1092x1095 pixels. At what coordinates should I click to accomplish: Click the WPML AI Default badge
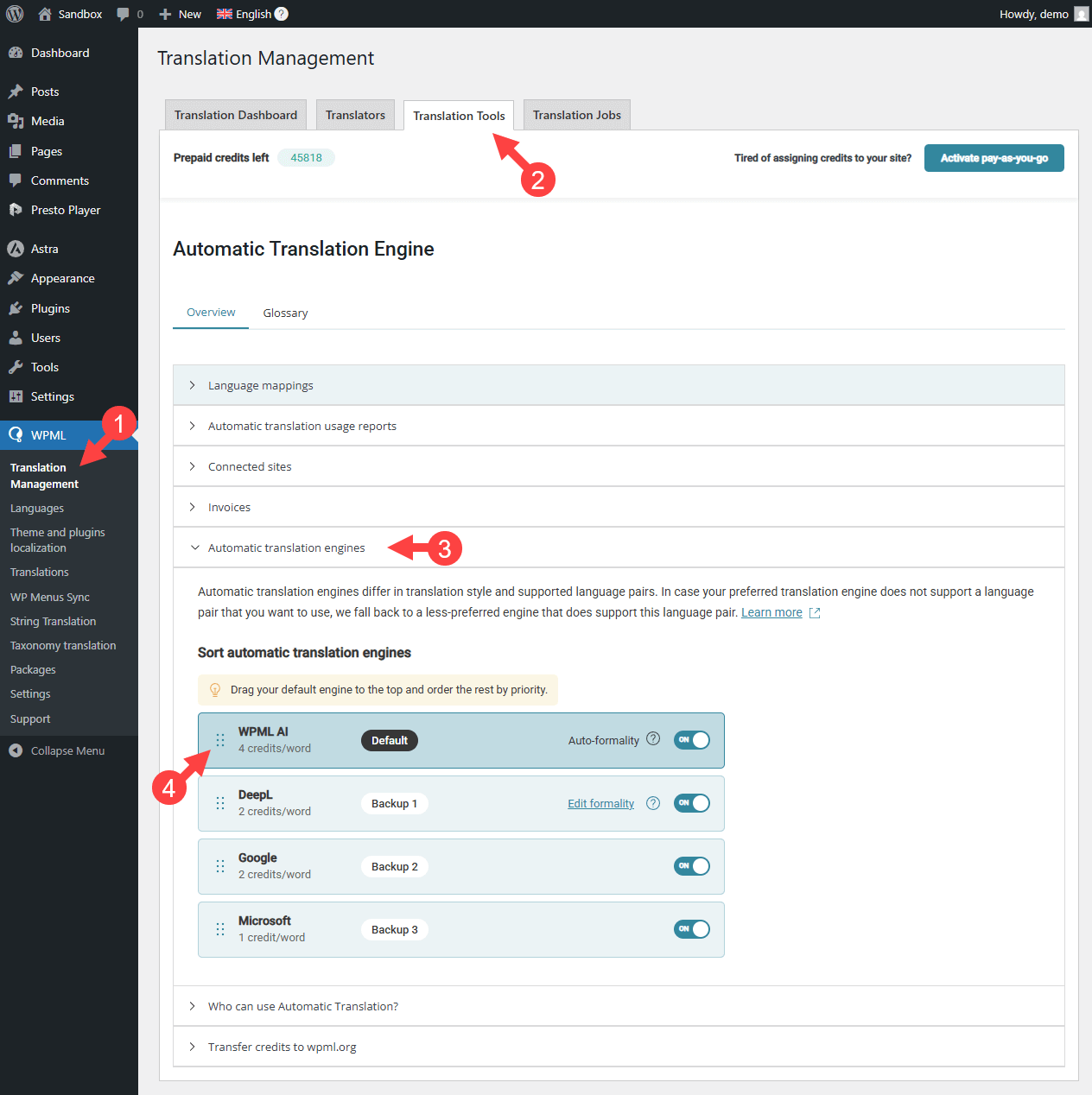(x=390, y=740)
